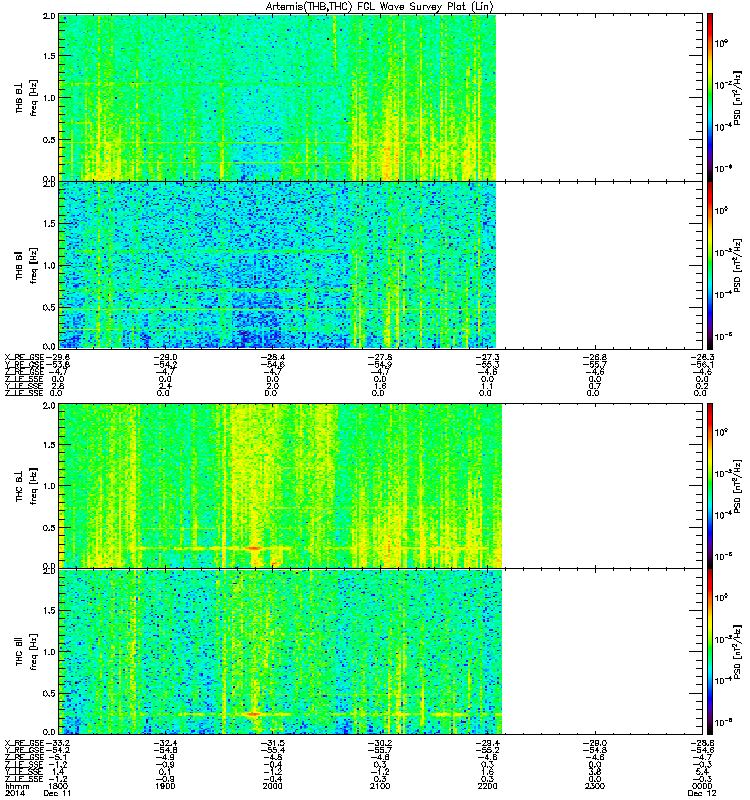Click the THB X_RE_GSE value -28.4
The image size is (750, 800).
click(x=272, y=357)
